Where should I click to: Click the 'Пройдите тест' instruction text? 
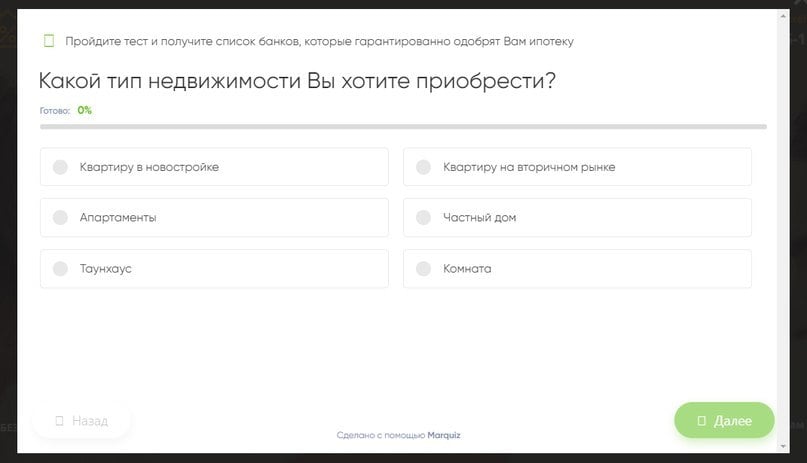click(x=319, y=41)
